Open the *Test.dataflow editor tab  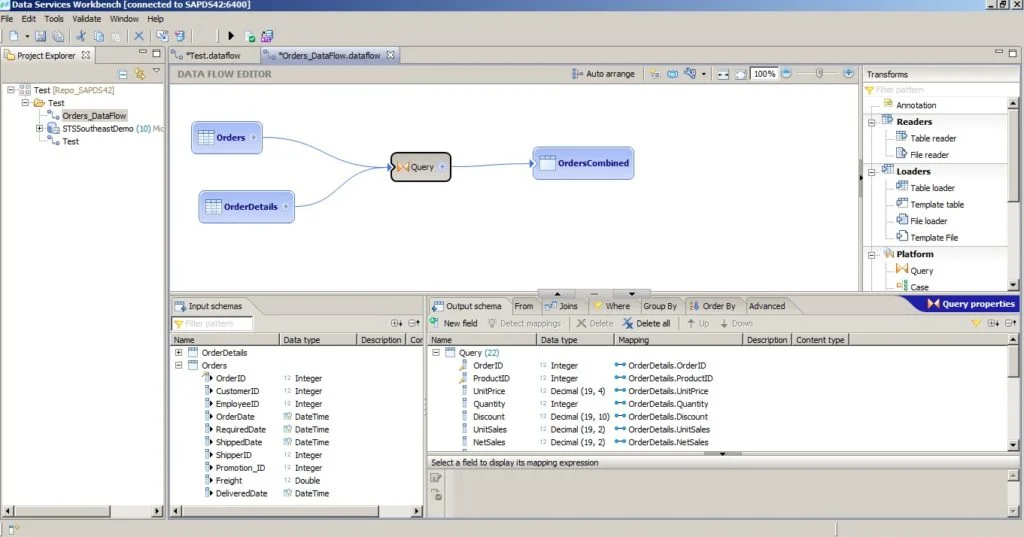211,55
